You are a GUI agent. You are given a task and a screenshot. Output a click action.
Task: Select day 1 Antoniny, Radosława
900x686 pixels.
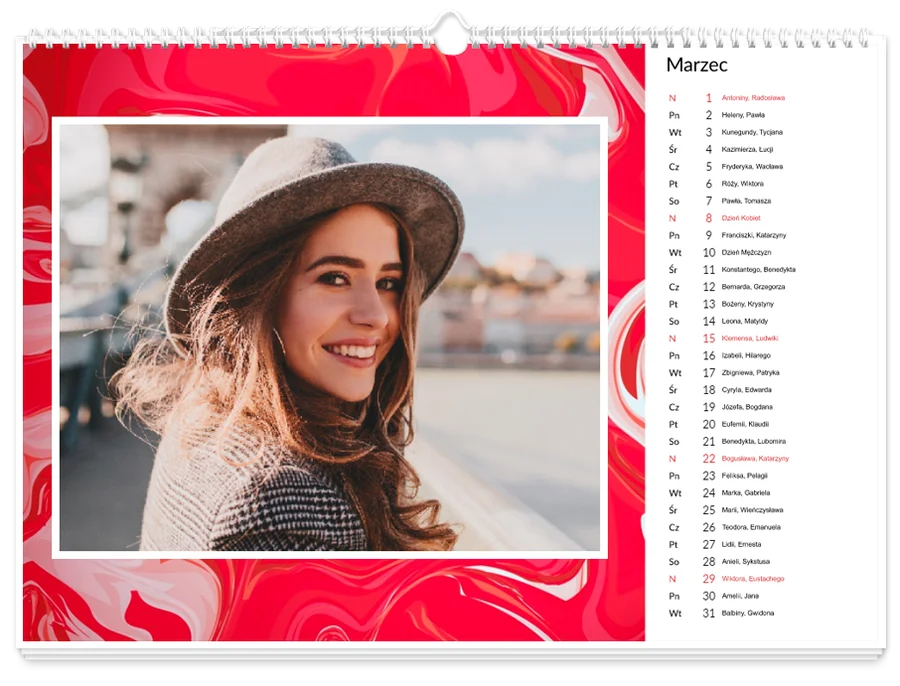pyautogui.click(x=727, y=98)
